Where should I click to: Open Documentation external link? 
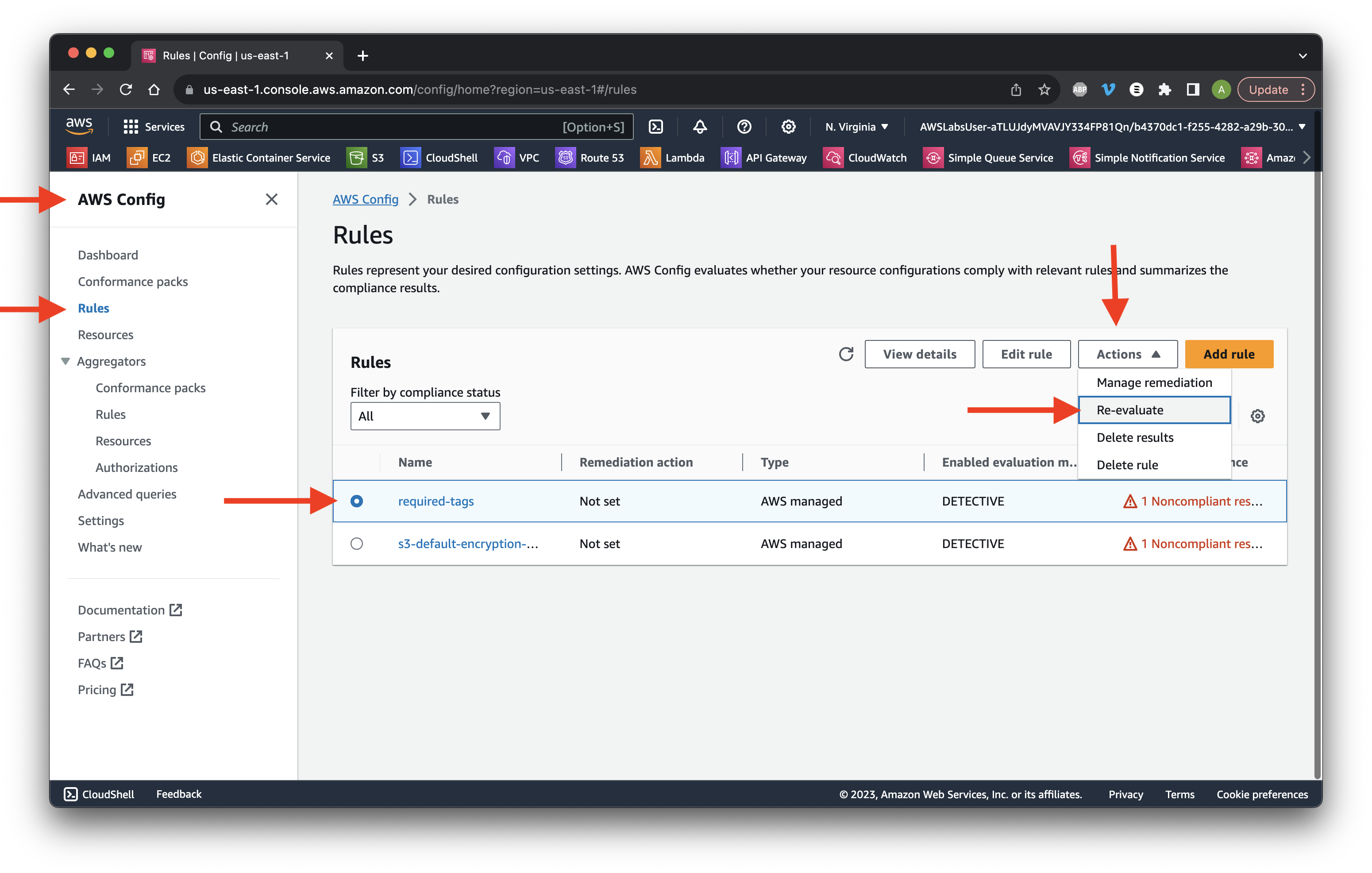coord(130,610)
